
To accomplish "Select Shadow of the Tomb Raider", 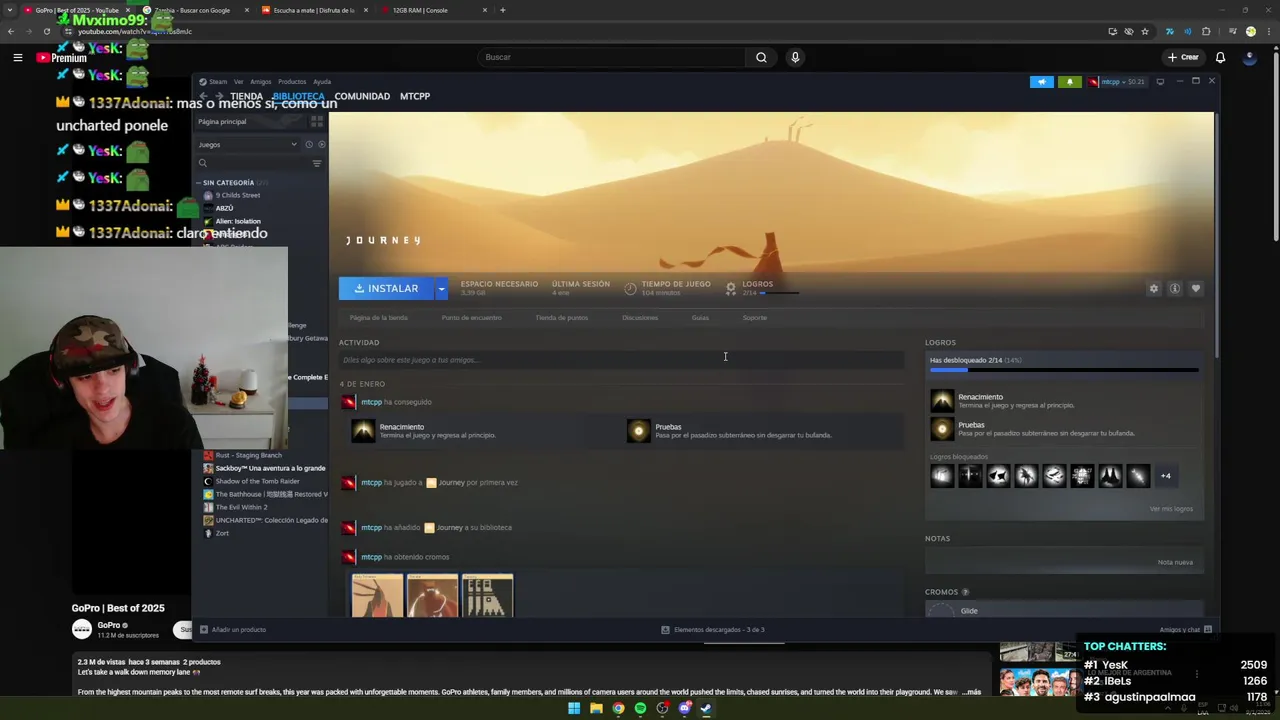I will (258, 481).
